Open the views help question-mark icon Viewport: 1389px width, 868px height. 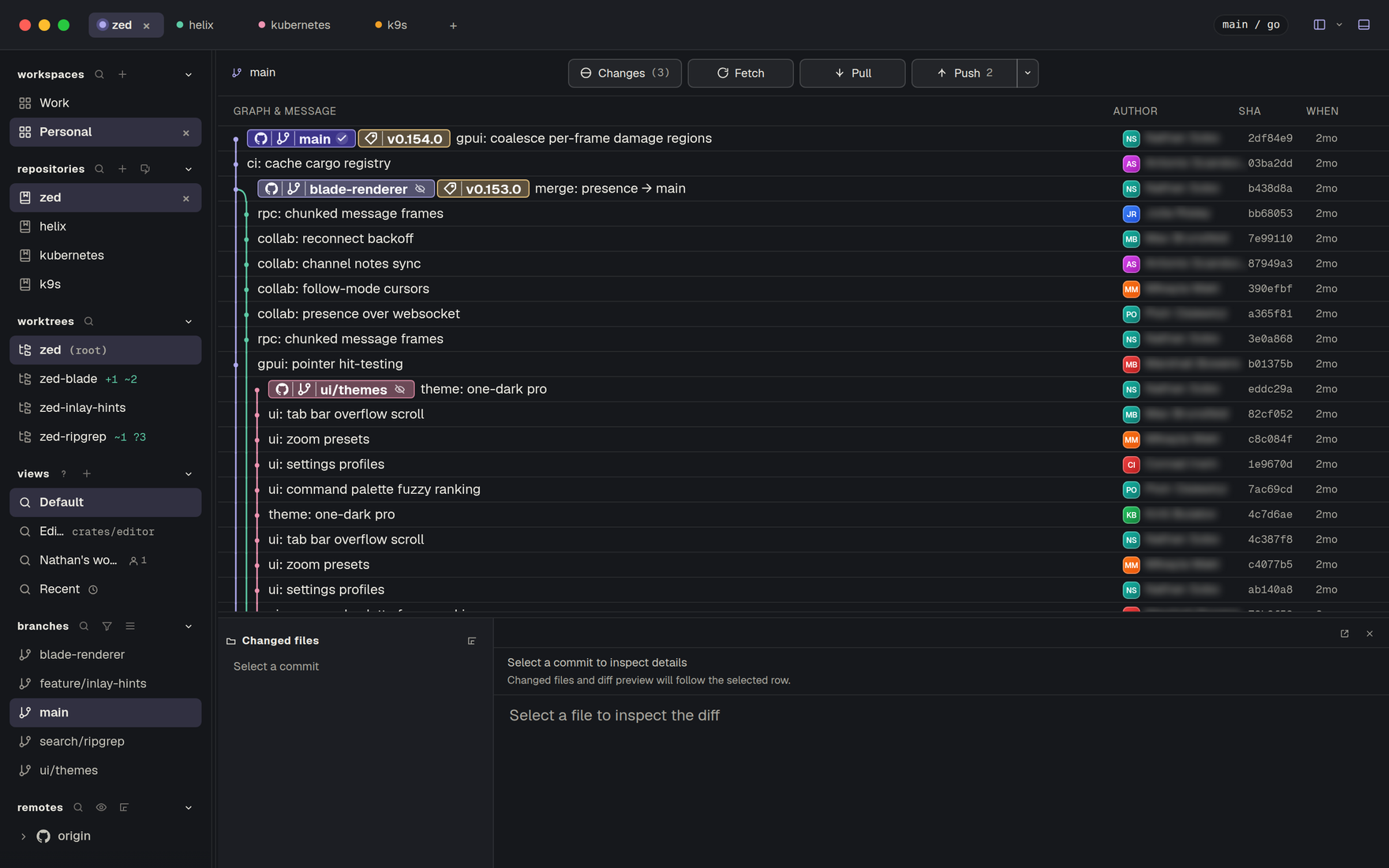pyautogui.click(x=64, y=473)
